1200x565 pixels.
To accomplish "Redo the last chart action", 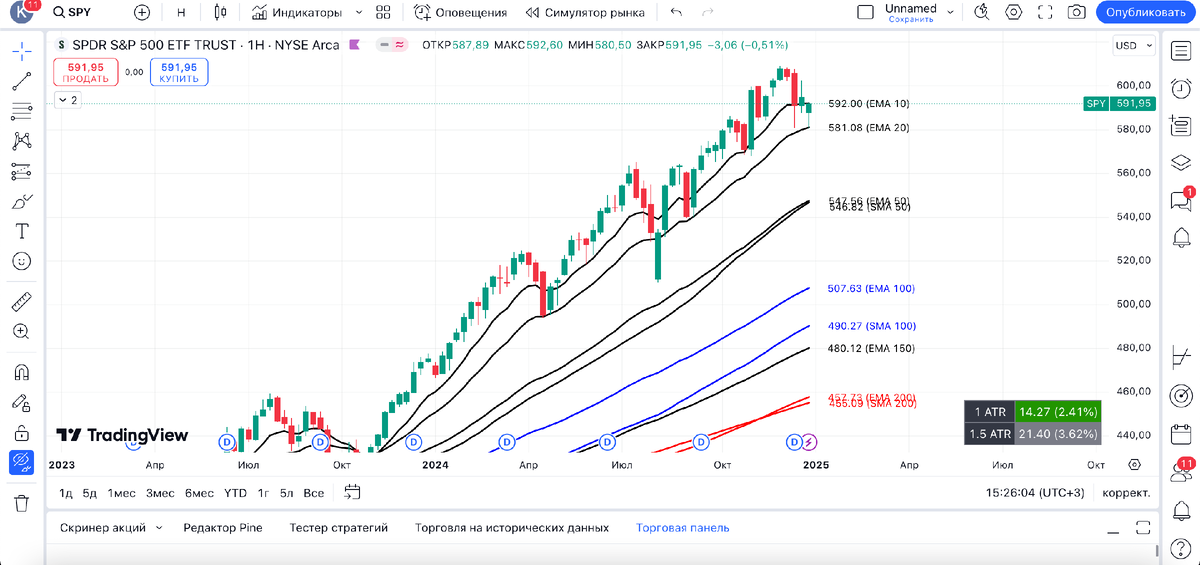I will click(x=708, y=13).
